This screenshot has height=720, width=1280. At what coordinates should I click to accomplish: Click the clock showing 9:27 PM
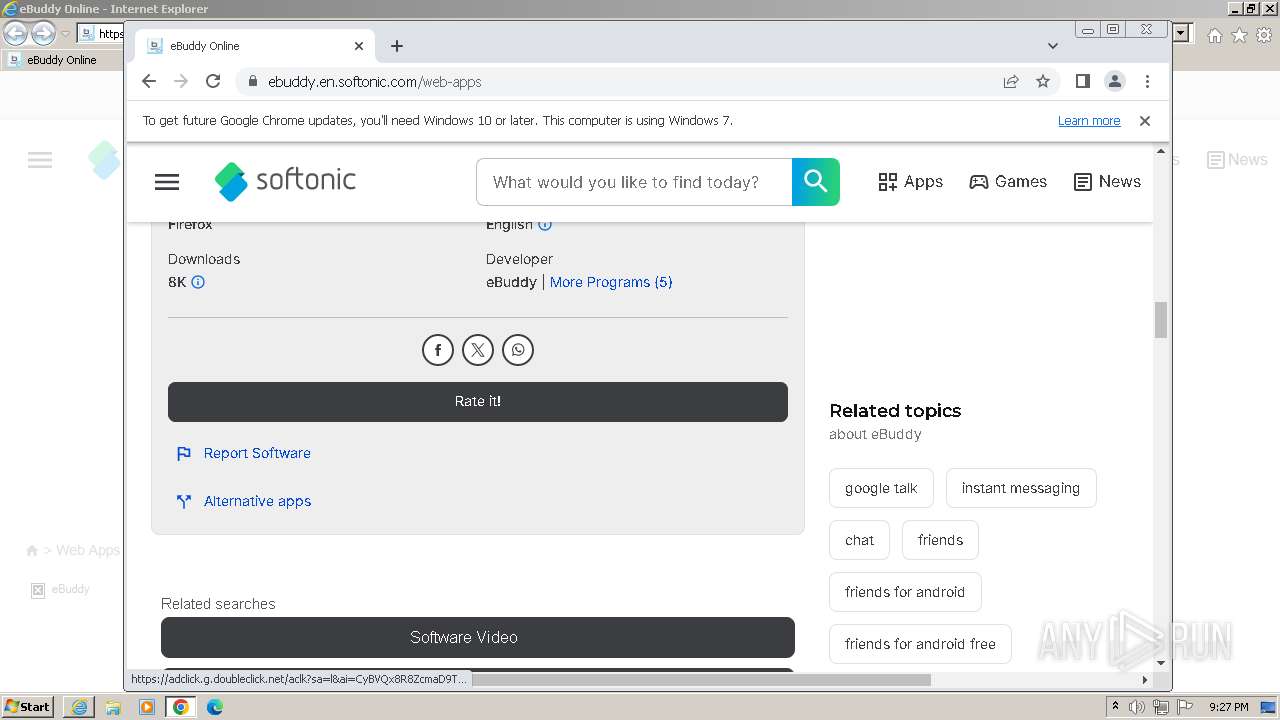tap(1229, 707)
